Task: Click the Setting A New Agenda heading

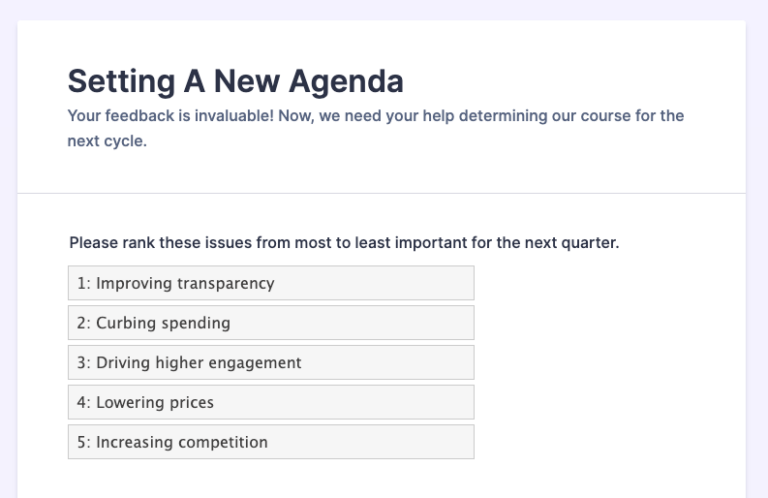Action: pos(235,81)
